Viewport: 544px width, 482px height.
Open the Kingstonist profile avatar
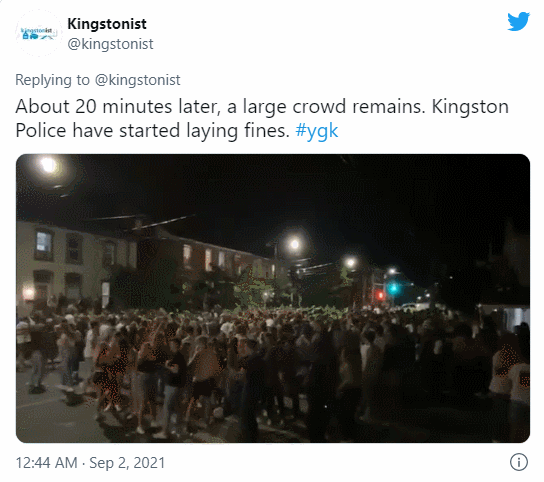(x=38, y=33)
